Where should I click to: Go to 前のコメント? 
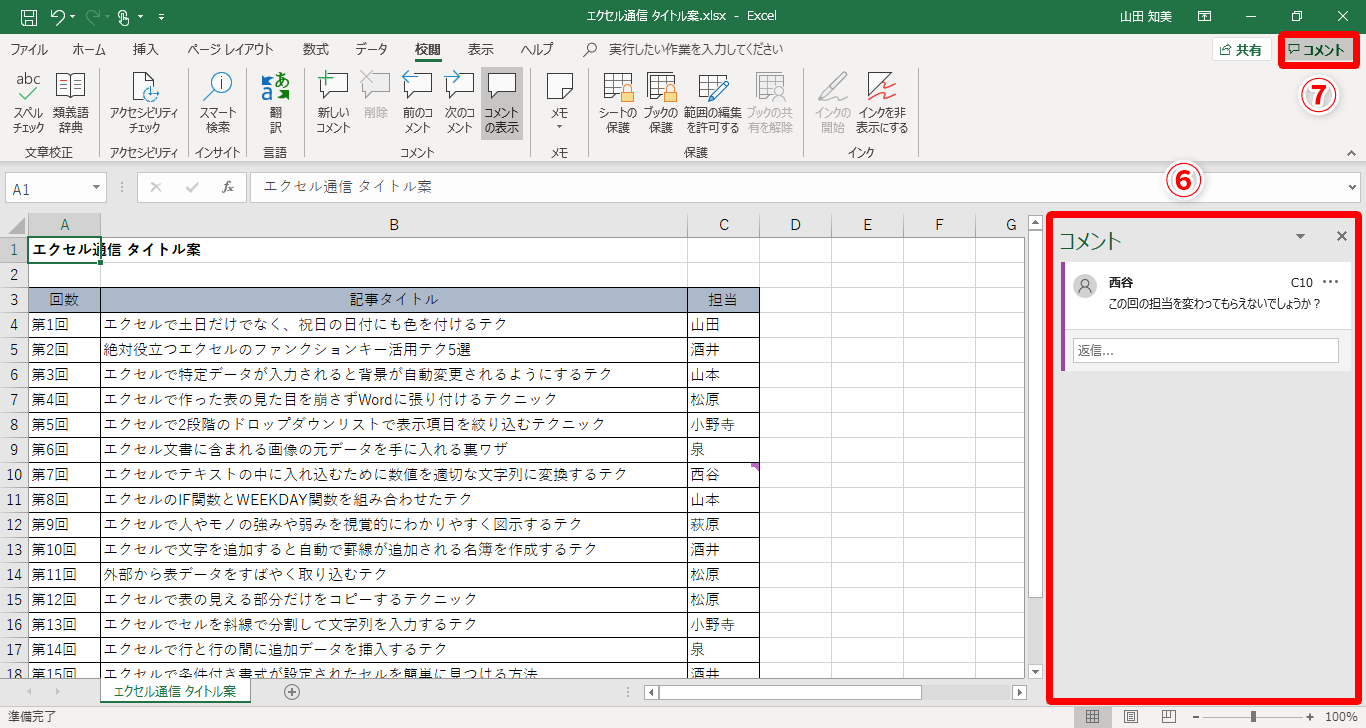tap(417, 103)
